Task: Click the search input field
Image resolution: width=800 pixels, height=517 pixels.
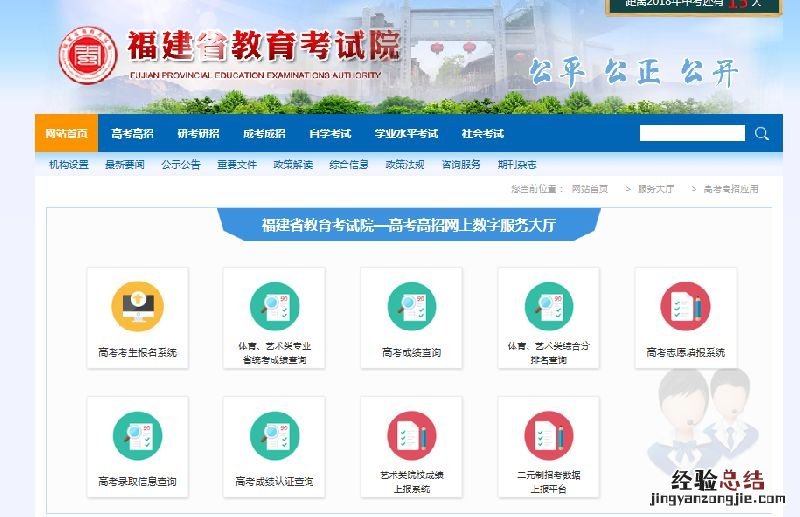Action: (x=692, y=134)
